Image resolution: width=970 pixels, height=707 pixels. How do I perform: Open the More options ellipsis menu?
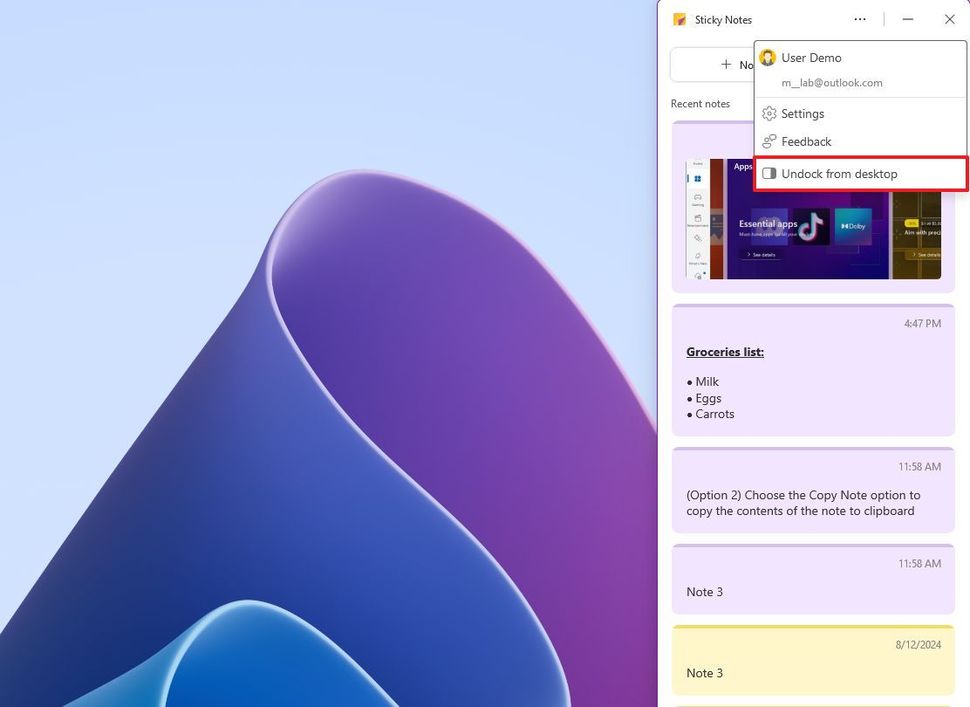859,19
